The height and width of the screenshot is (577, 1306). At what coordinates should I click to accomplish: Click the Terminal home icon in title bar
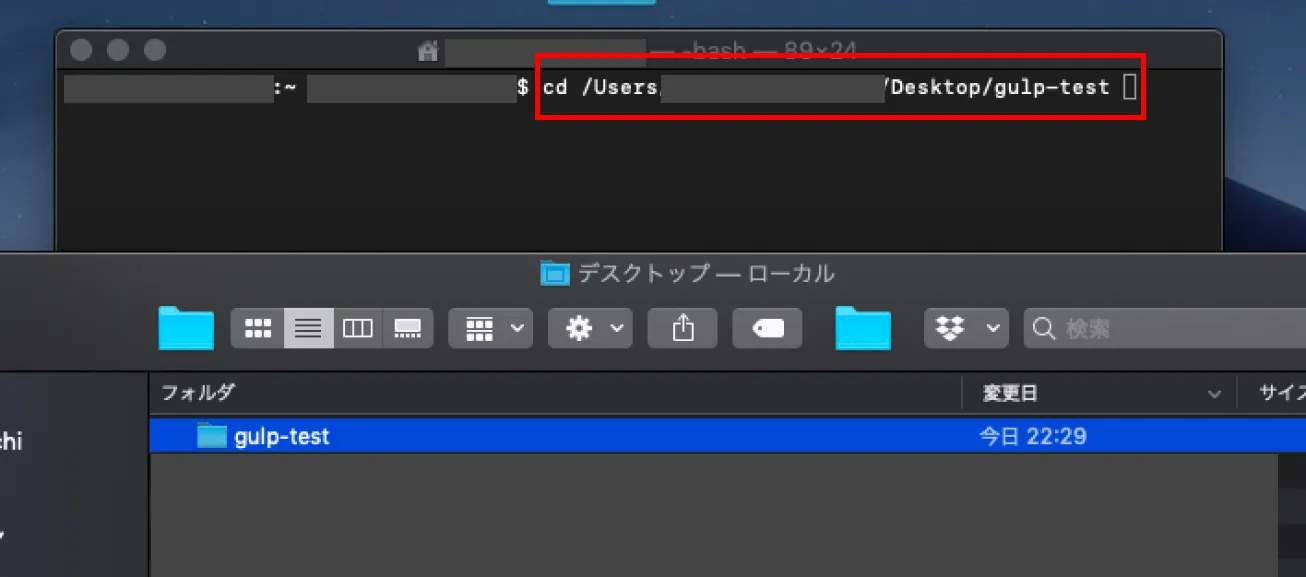pyautogui.click(x=429, y=50)
